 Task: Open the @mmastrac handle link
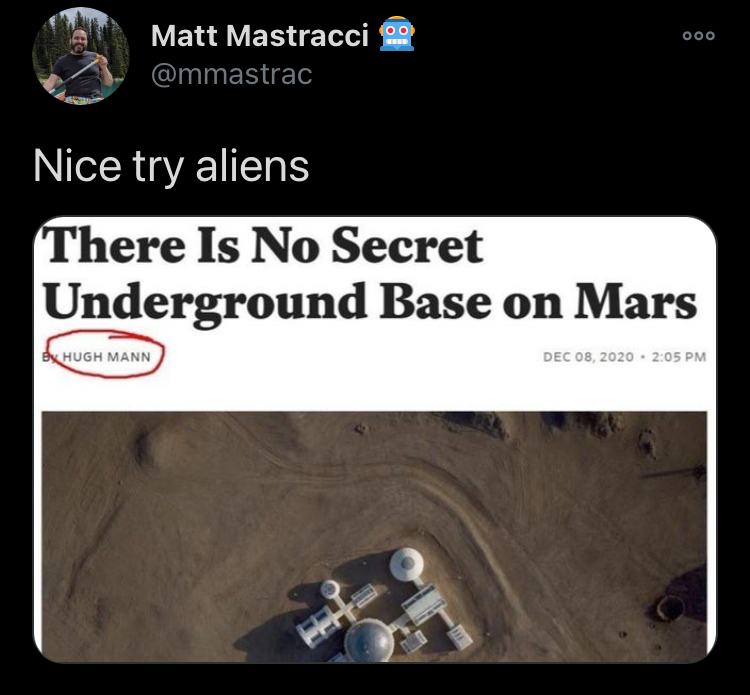coord(232,74)
